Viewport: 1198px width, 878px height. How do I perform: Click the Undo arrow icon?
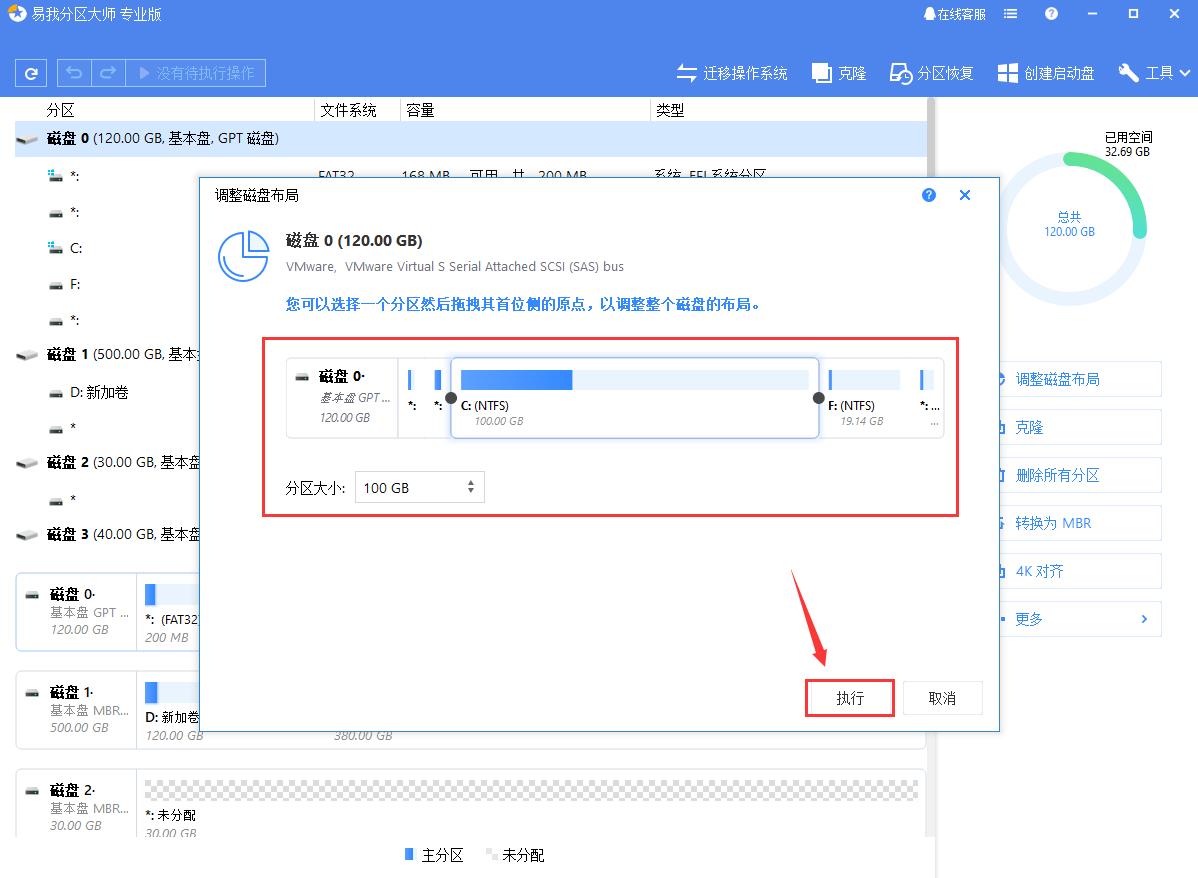[71, 72]
